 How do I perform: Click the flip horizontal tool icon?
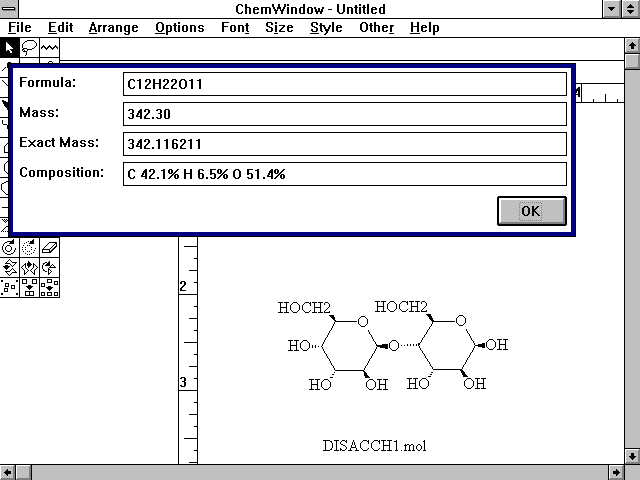[29, 267]
